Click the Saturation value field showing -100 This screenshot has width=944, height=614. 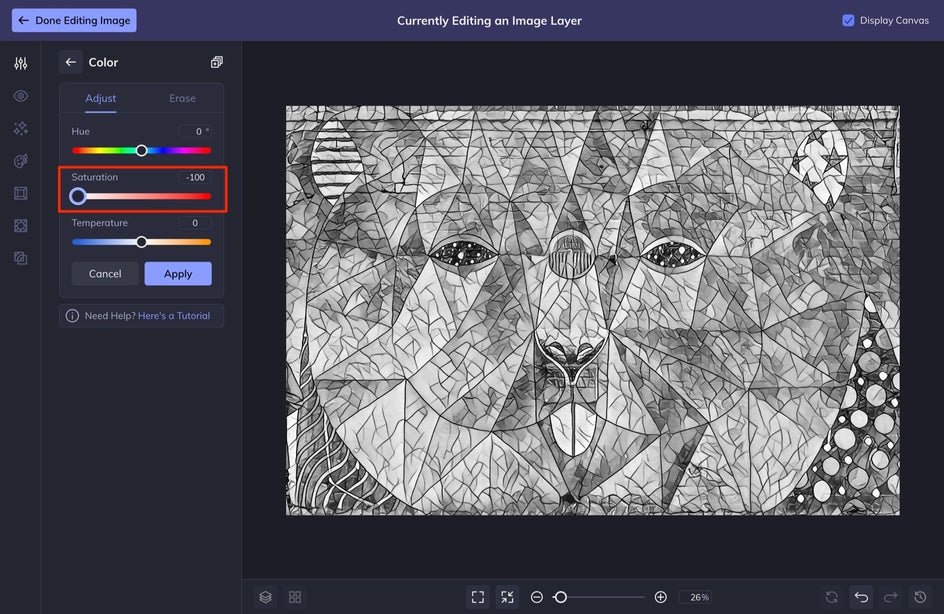pos(195,177)
